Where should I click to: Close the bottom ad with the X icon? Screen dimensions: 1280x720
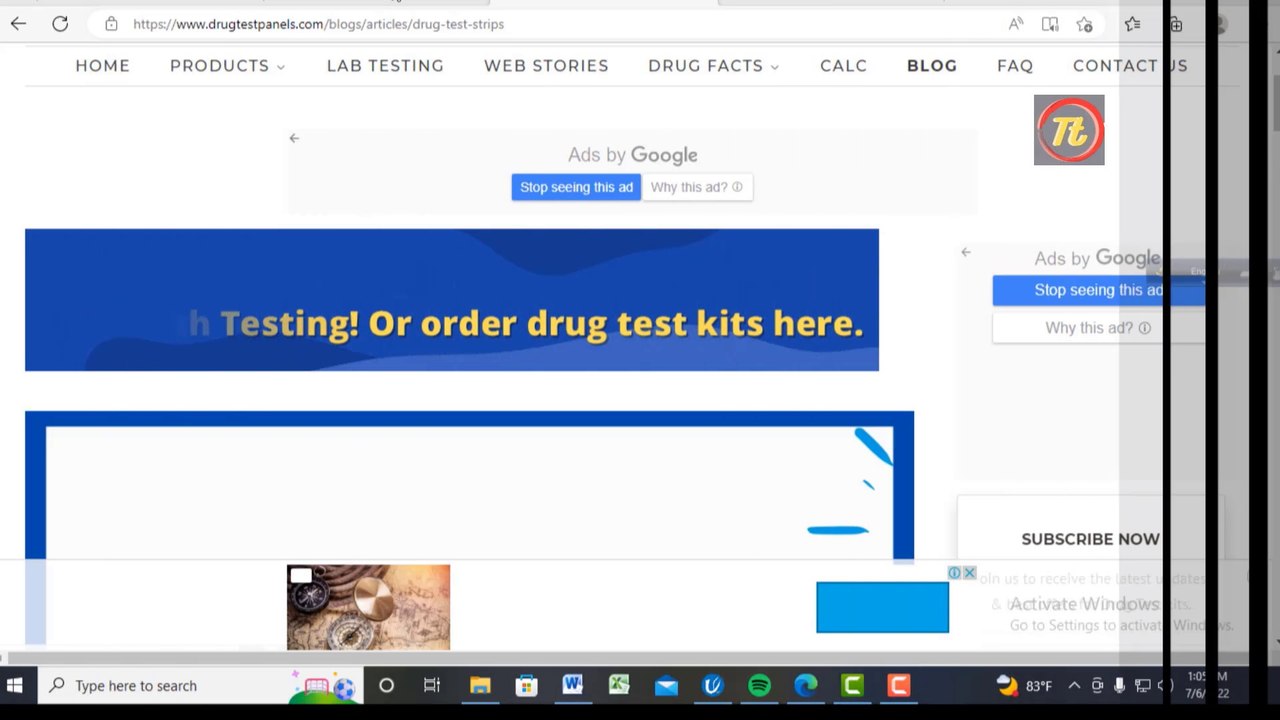pyautogui.click(x=969, y=573)
